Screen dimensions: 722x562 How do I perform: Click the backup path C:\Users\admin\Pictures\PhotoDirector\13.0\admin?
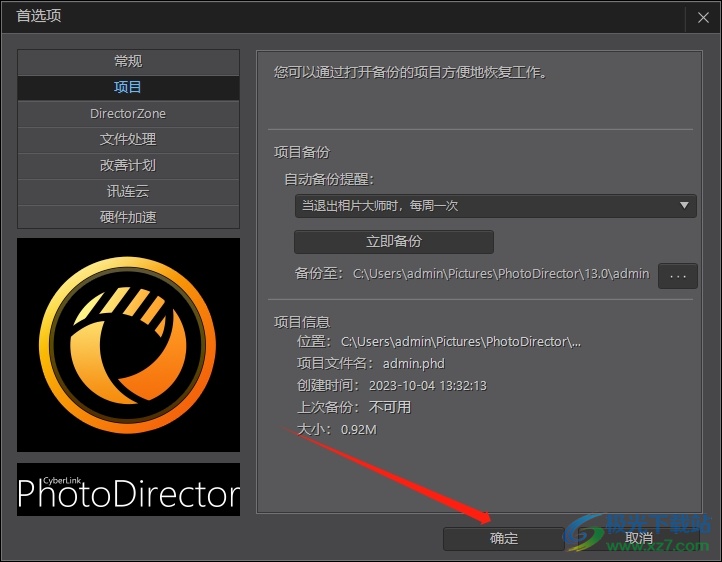[501, 274]
